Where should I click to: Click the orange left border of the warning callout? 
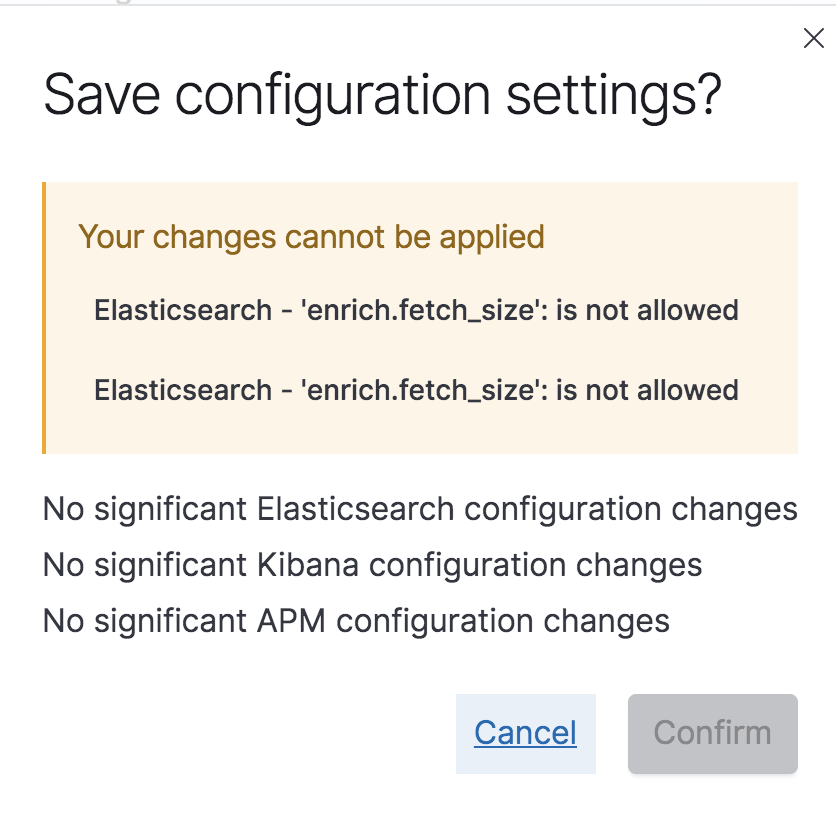click(44, 318)
